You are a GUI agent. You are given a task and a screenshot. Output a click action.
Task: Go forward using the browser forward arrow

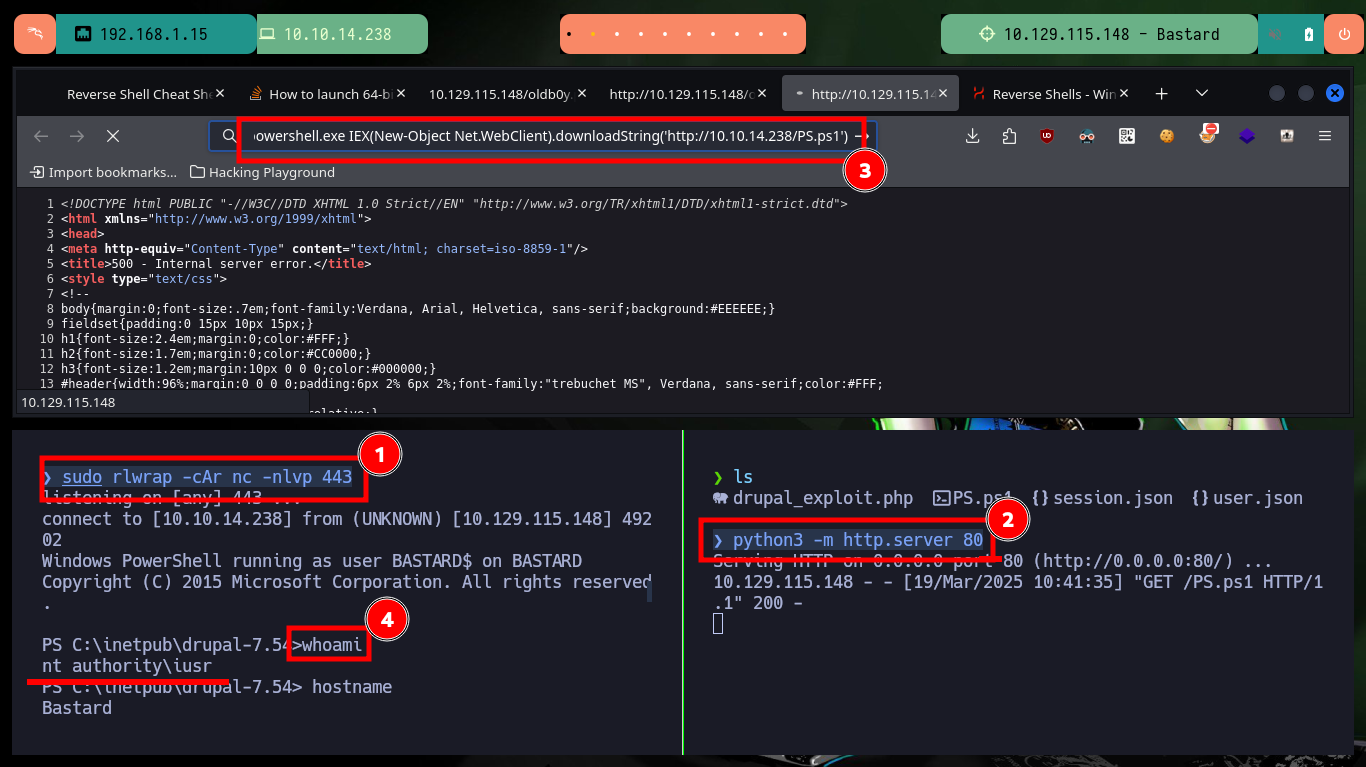click(77, 136)
